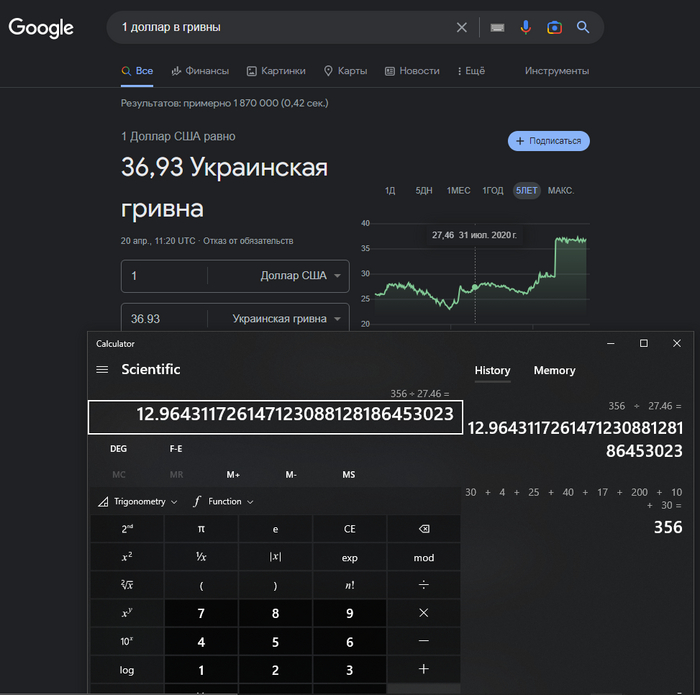Click the MS memory store button
Viewport: 700px width, 695px height.
[349, 475]
